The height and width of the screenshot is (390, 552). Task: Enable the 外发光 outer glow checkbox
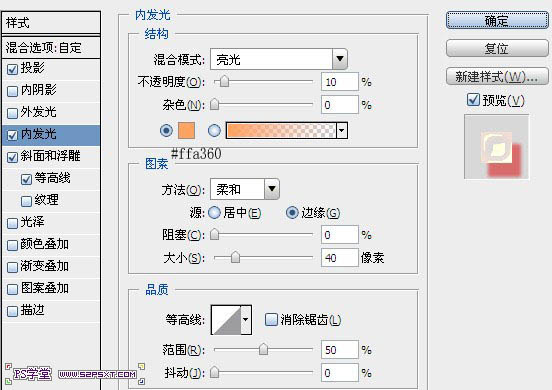(x=12, y=113)
